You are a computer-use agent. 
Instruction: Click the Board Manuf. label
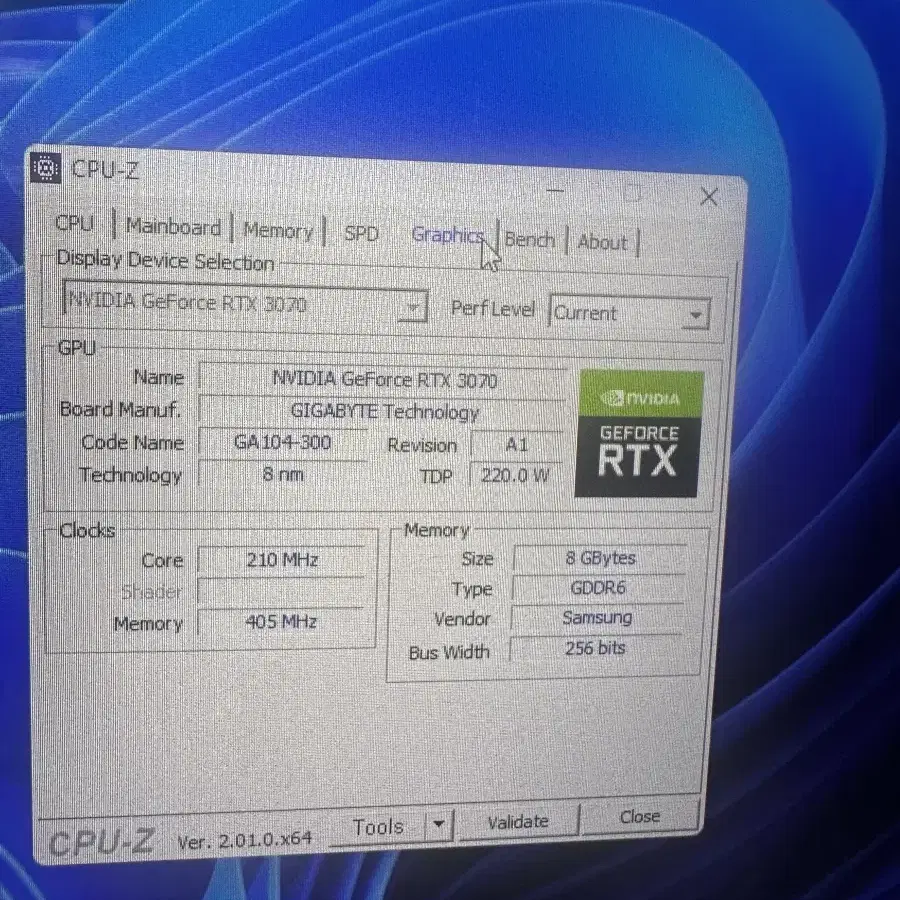(x=120, y=409)
